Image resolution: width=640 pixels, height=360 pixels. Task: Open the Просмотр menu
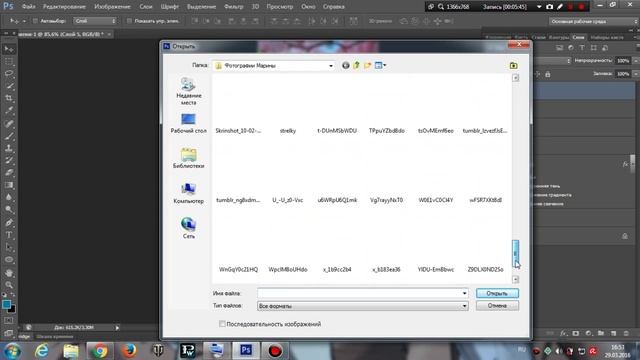click(x=280, y=7)
